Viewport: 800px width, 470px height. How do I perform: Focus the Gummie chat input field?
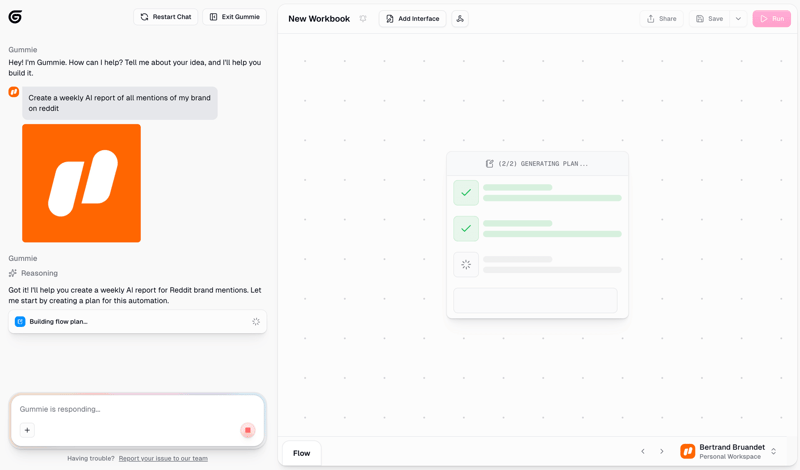(137, 409)
